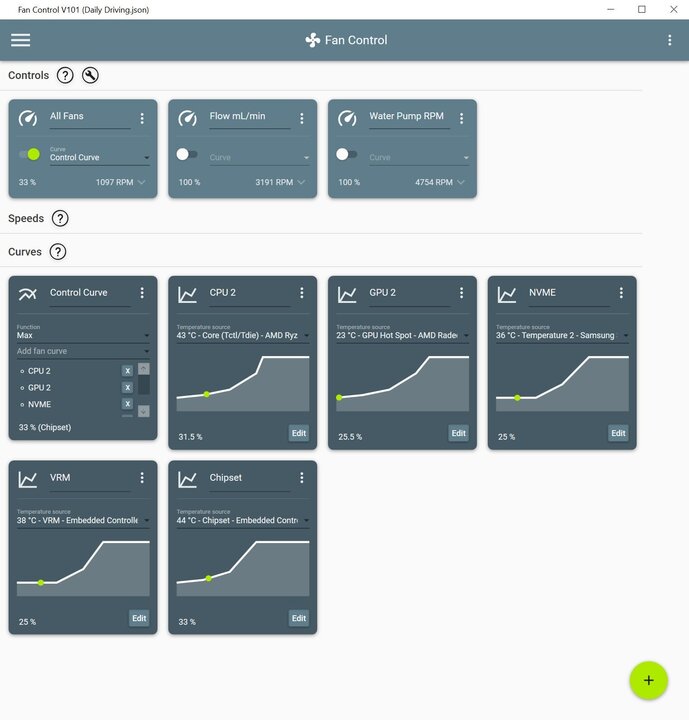Open the Control Curve Function dropdown

pos(83,336)
